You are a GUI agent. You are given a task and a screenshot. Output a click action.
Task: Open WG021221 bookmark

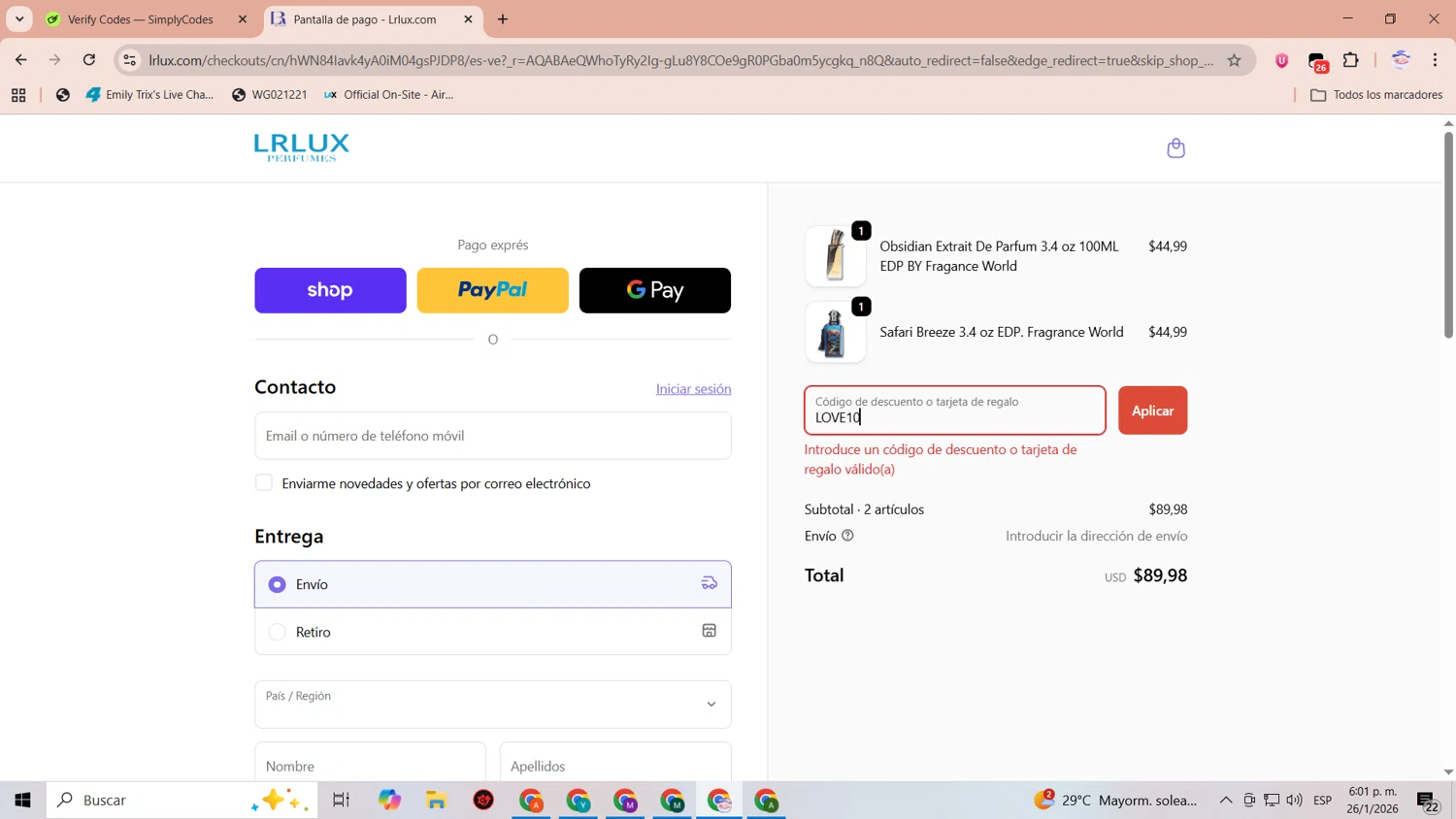point(270,95)
